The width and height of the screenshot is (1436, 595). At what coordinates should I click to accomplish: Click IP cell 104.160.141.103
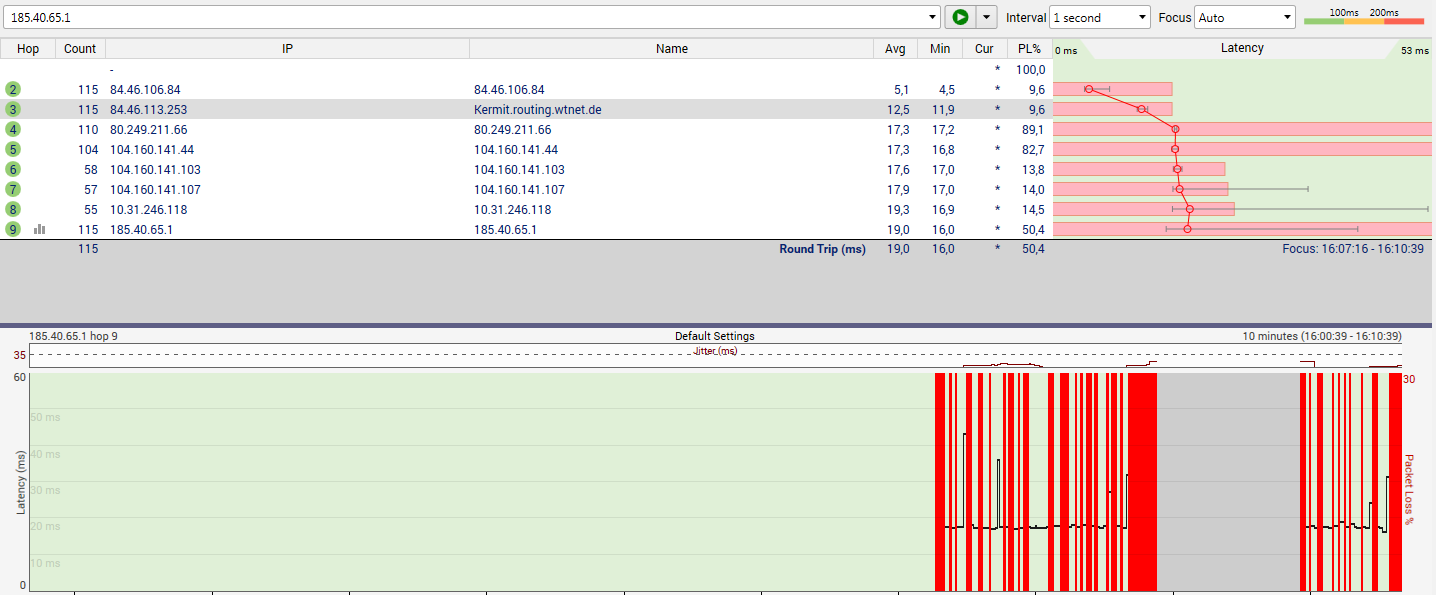click(x=155, y=170)
